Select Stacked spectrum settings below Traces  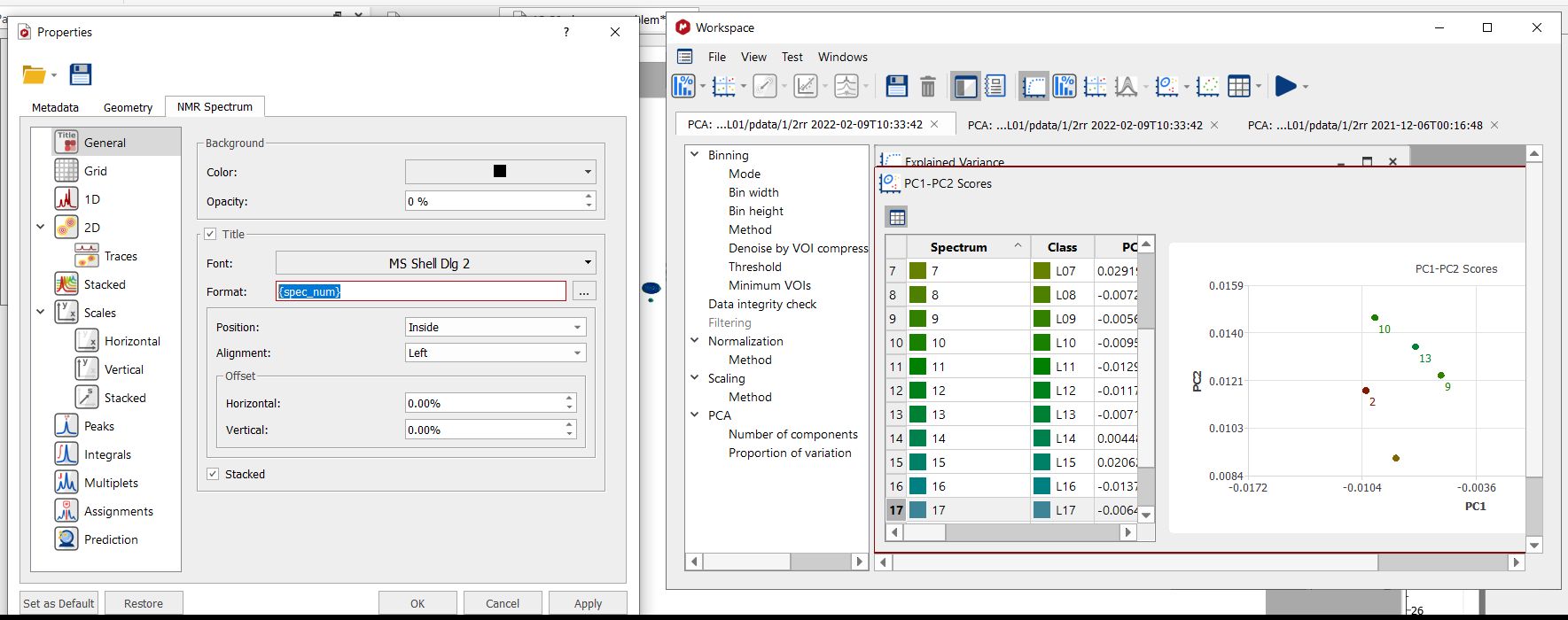[105, 284]
